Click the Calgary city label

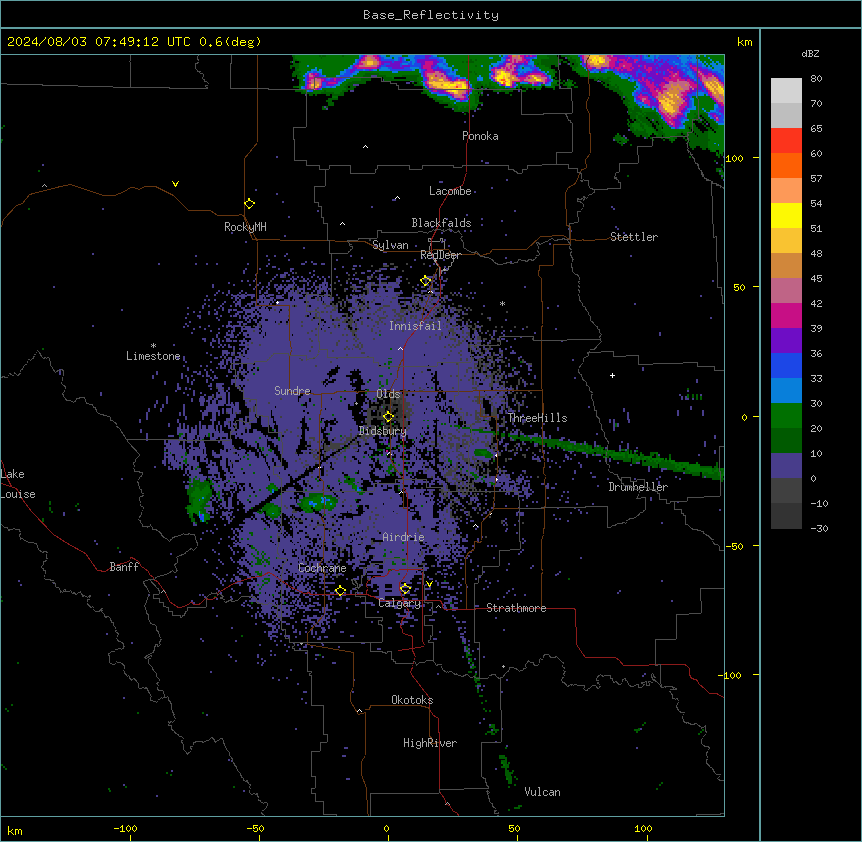click(400, 603)
